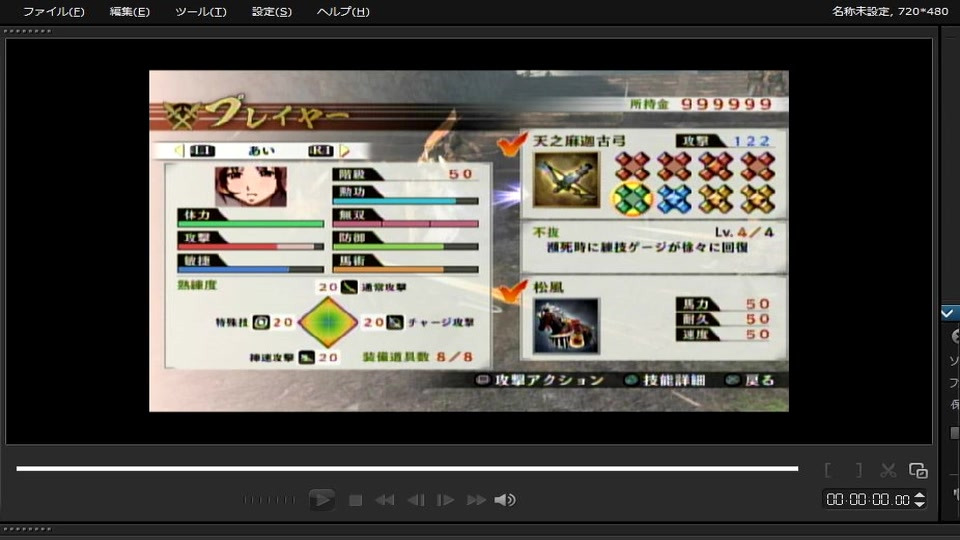This screenshot has height=540, width=960.
Task: Jump to the end with fast-forward button
Action: [476, 500]
